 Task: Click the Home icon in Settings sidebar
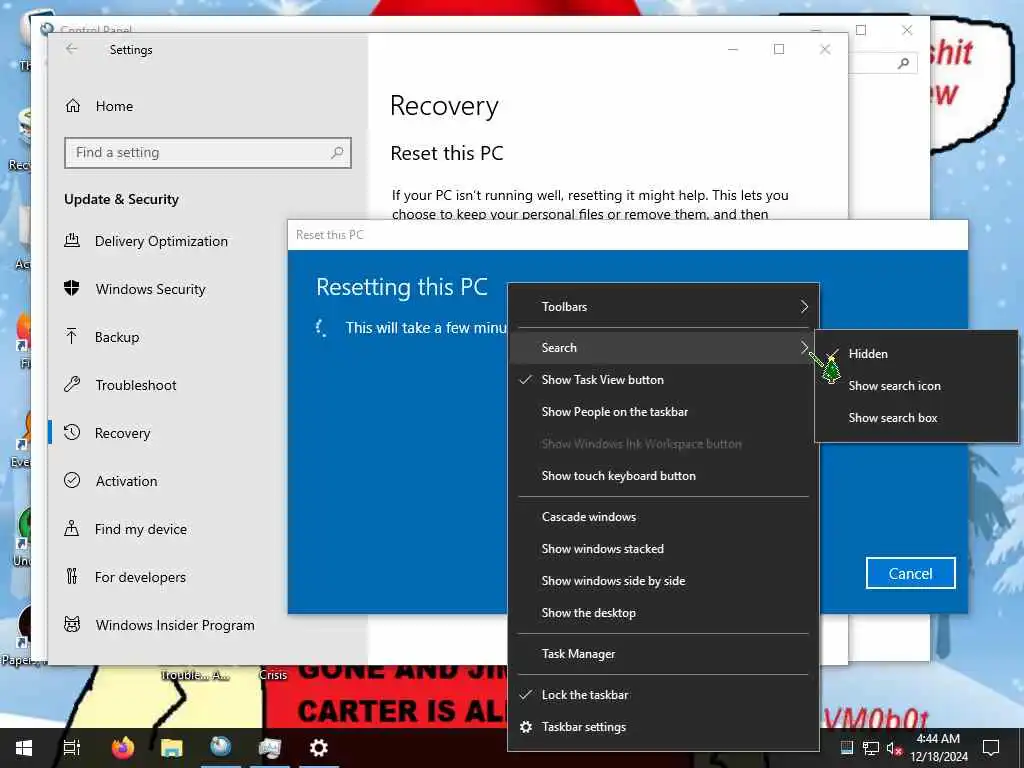(72, 106)
